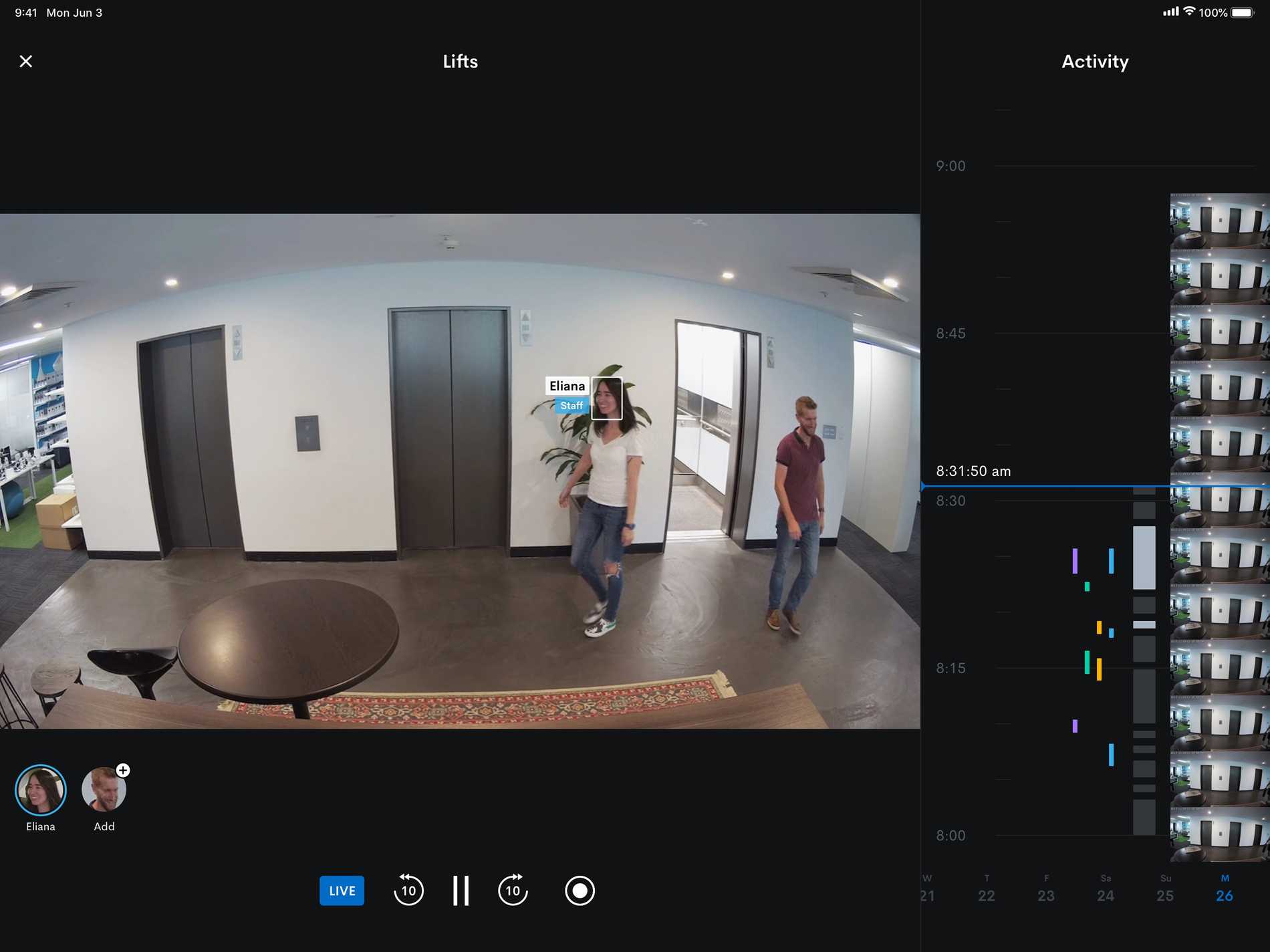1270x952 pixels.
Task: Open the timeline thumbnail at 8:45
Action: [x=1219, y=333]
